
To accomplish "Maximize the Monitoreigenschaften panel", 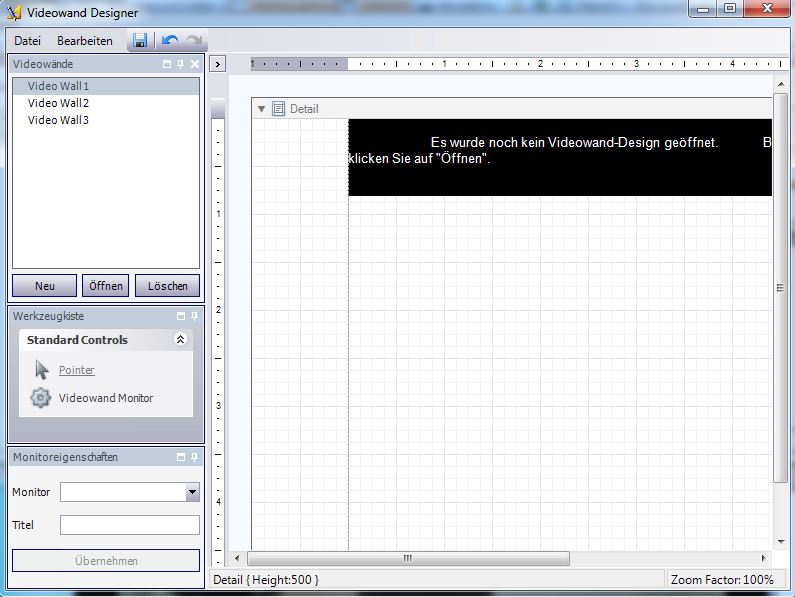I will [x=180, y=457].
